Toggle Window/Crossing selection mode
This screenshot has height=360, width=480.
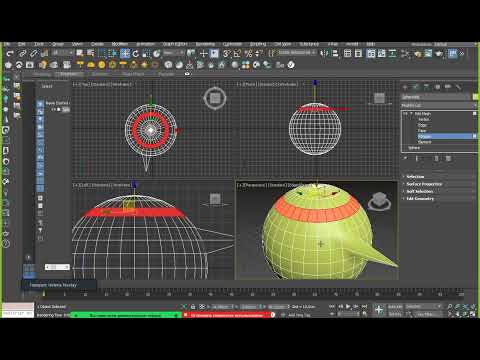click(113, 53)
